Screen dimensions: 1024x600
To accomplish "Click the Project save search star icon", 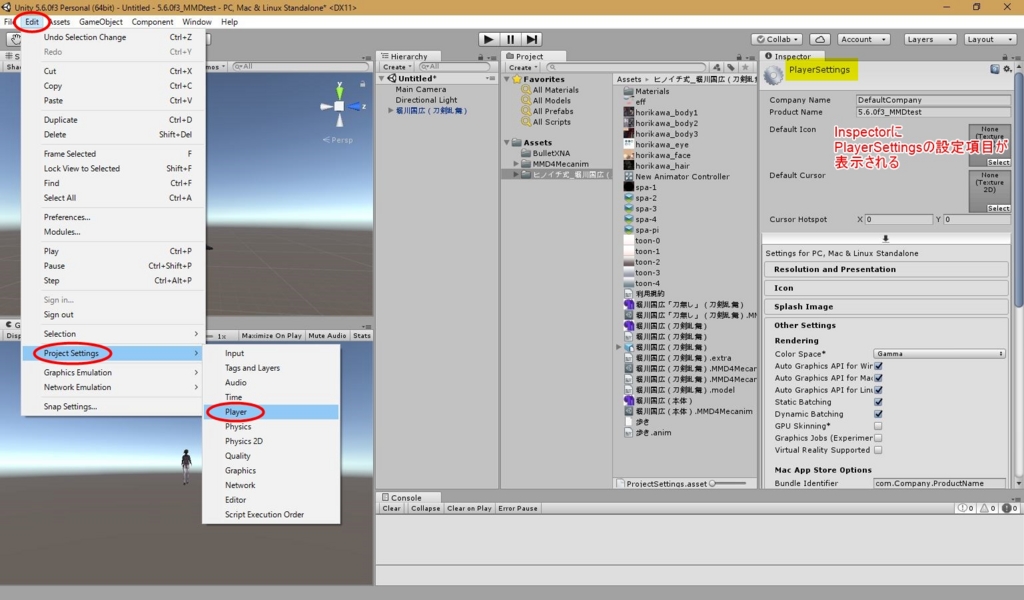I will coord(745,67).
